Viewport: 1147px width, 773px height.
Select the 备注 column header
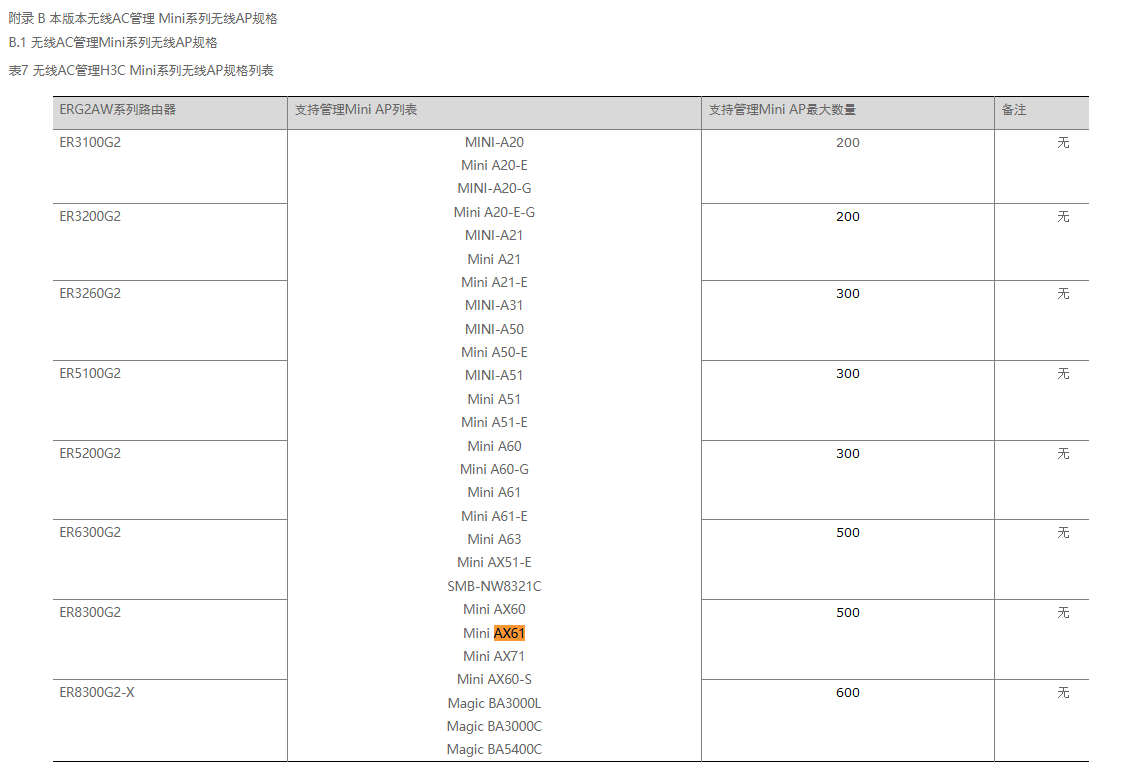click(x=1014, y=110)
